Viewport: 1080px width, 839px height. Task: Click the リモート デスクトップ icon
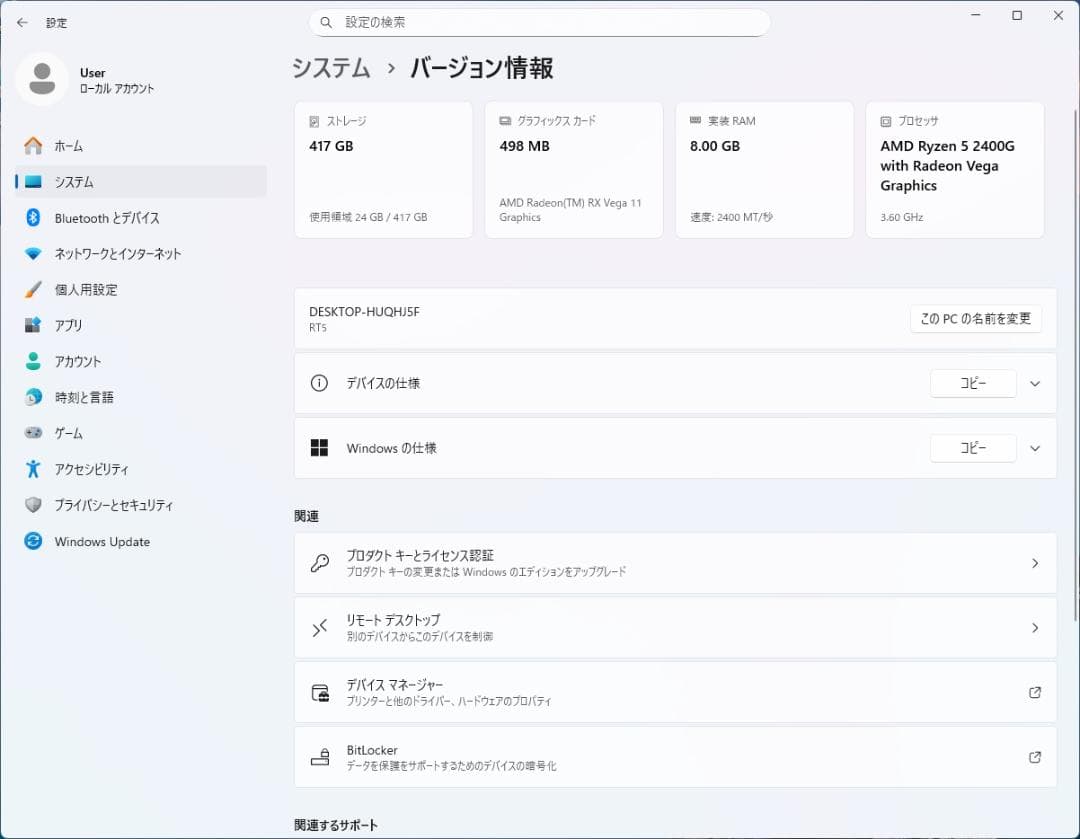[x=320, y=628]
